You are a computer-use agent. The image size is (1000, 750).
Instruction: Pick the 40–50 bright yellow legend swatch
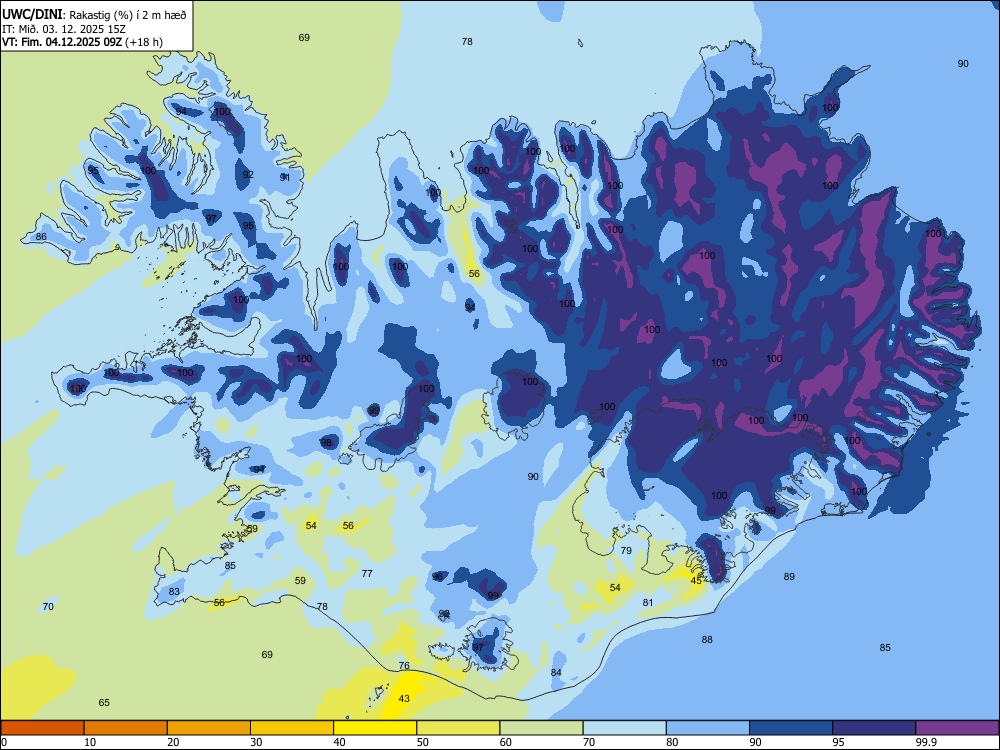pyautogui.click(x=375, y=728)
